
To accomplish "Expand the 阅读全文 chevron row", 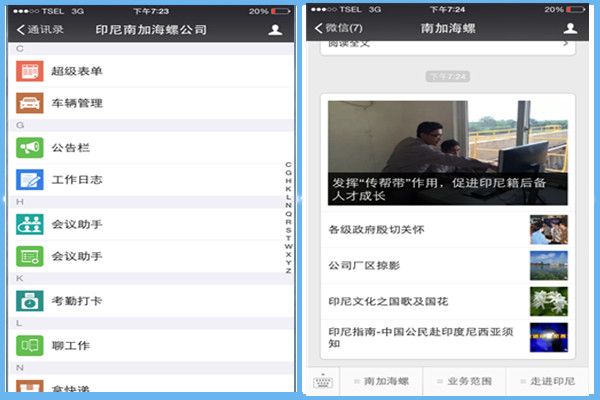I will 565,44.
